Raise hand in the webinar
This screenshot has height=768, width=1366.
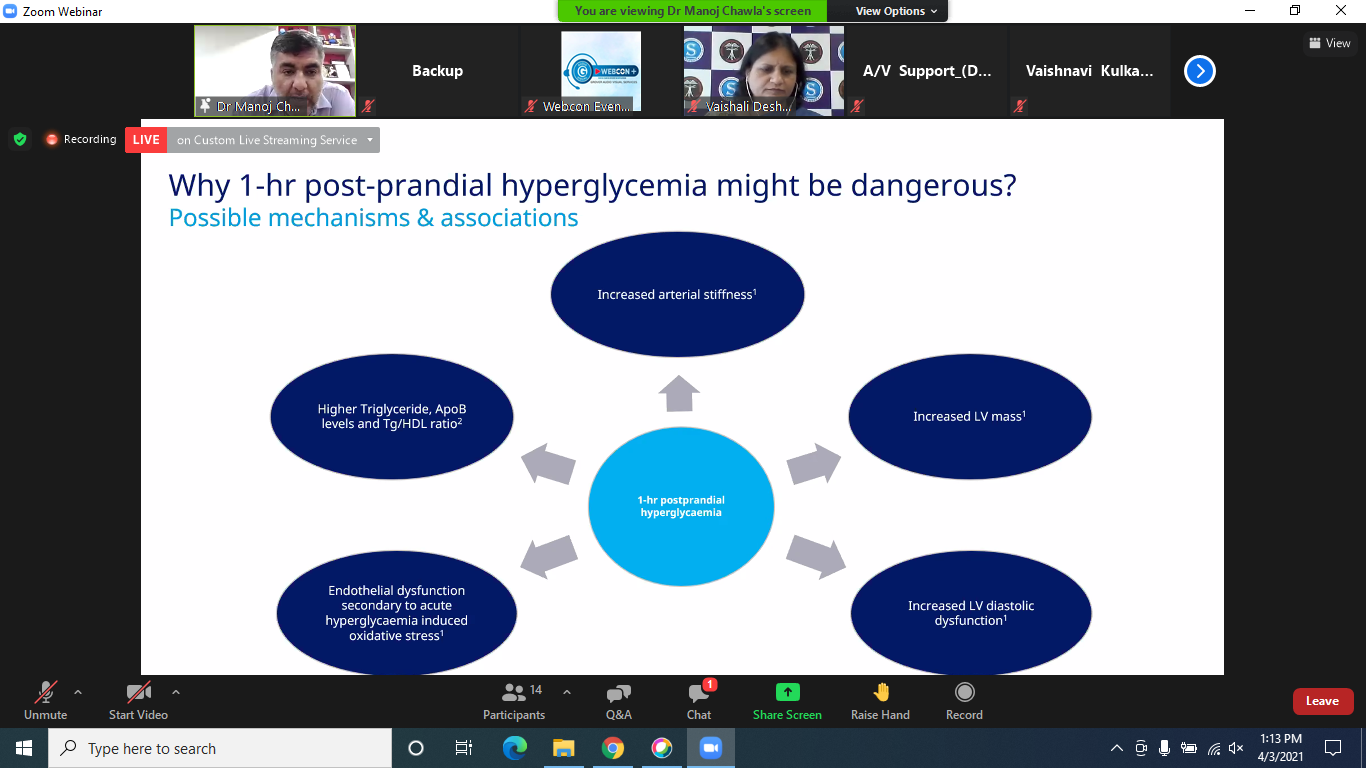point(880,701)
